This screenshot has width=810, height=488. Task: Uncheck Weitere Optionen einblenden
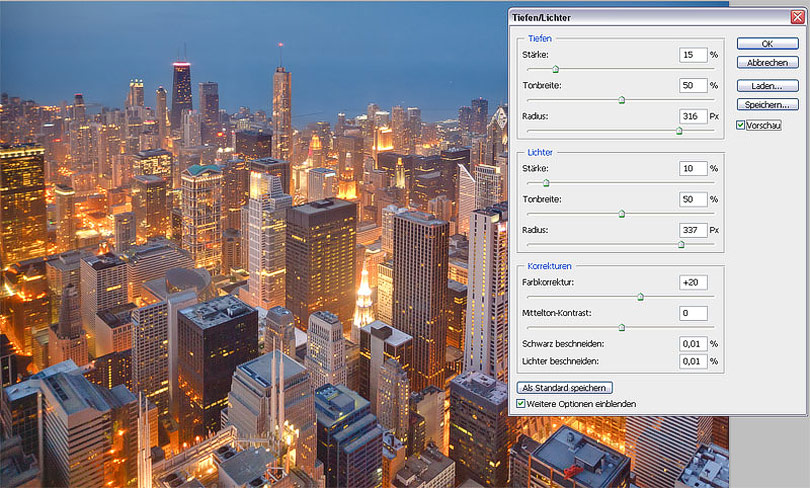point(521,404)
